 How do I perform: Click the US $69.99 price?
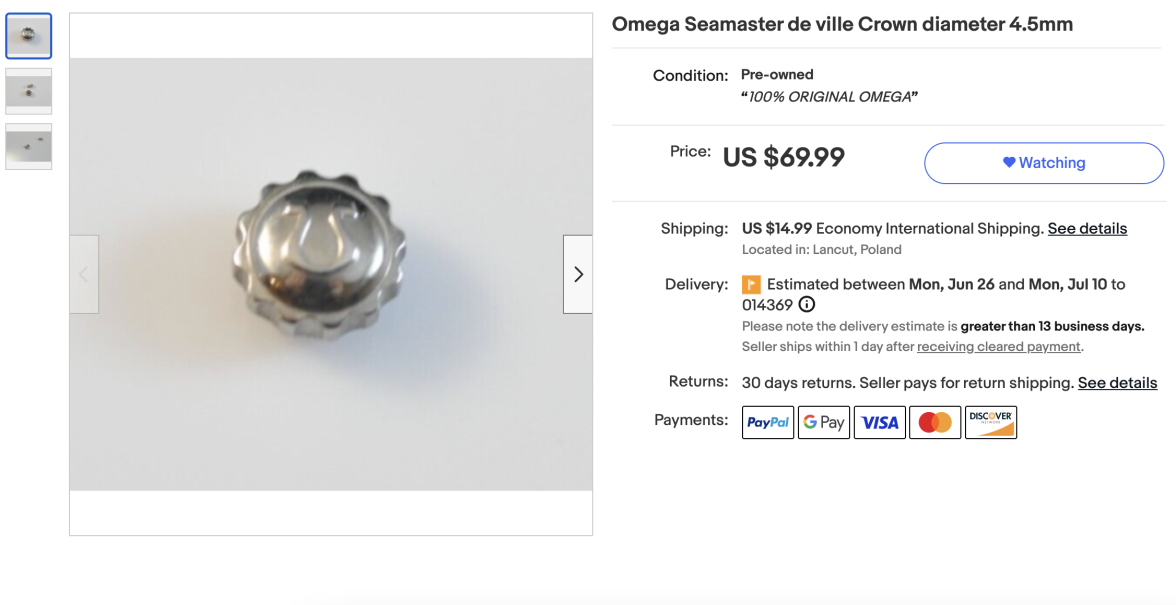783,157
